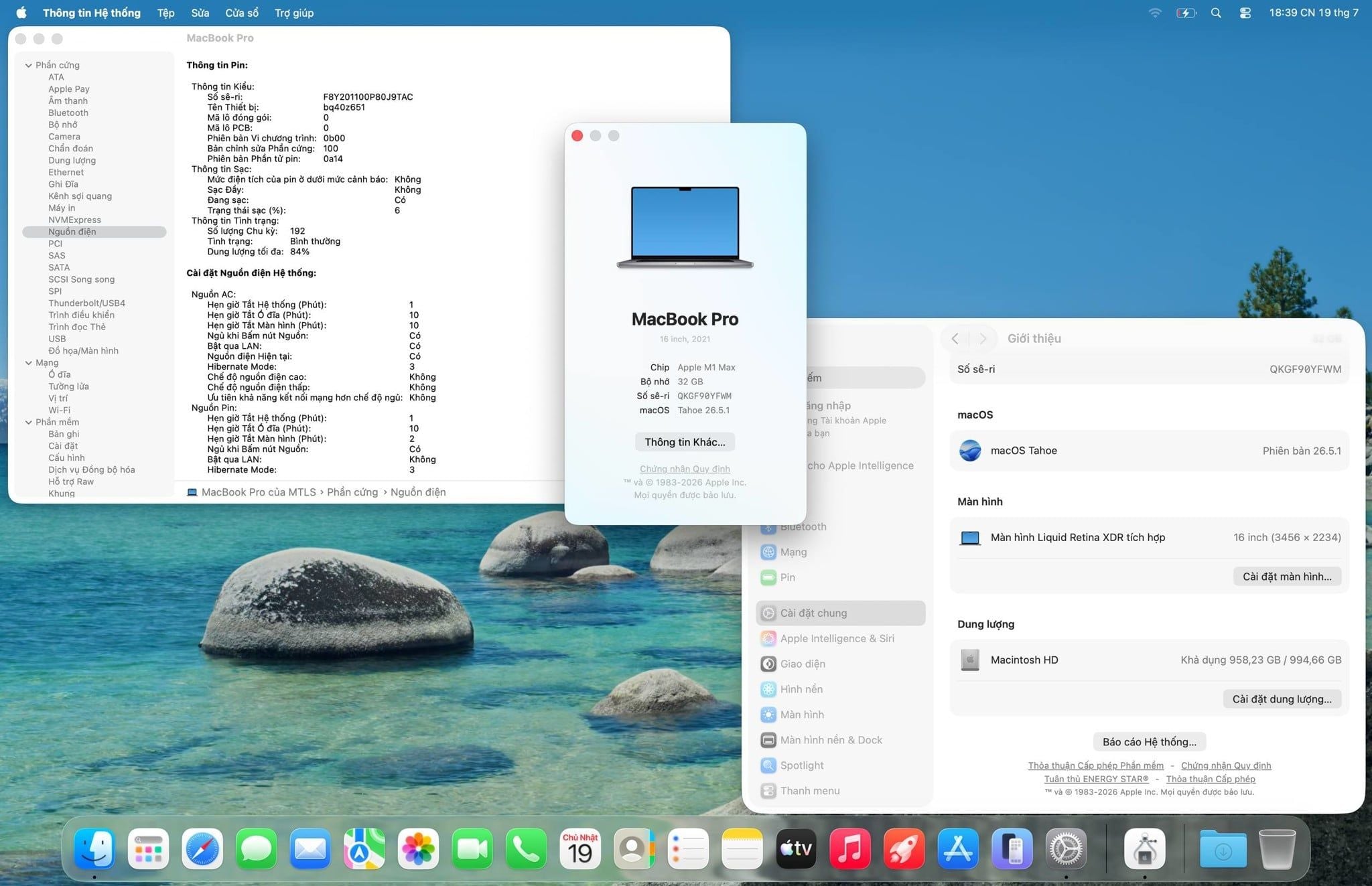Open Spotlight search in menu bar

[x=1216, y=13]
